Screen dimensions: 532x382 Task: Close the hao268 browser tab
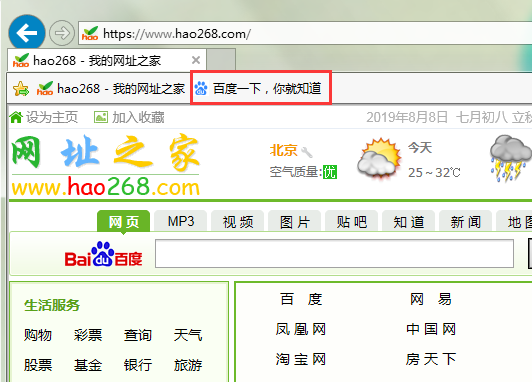[196, 60]
